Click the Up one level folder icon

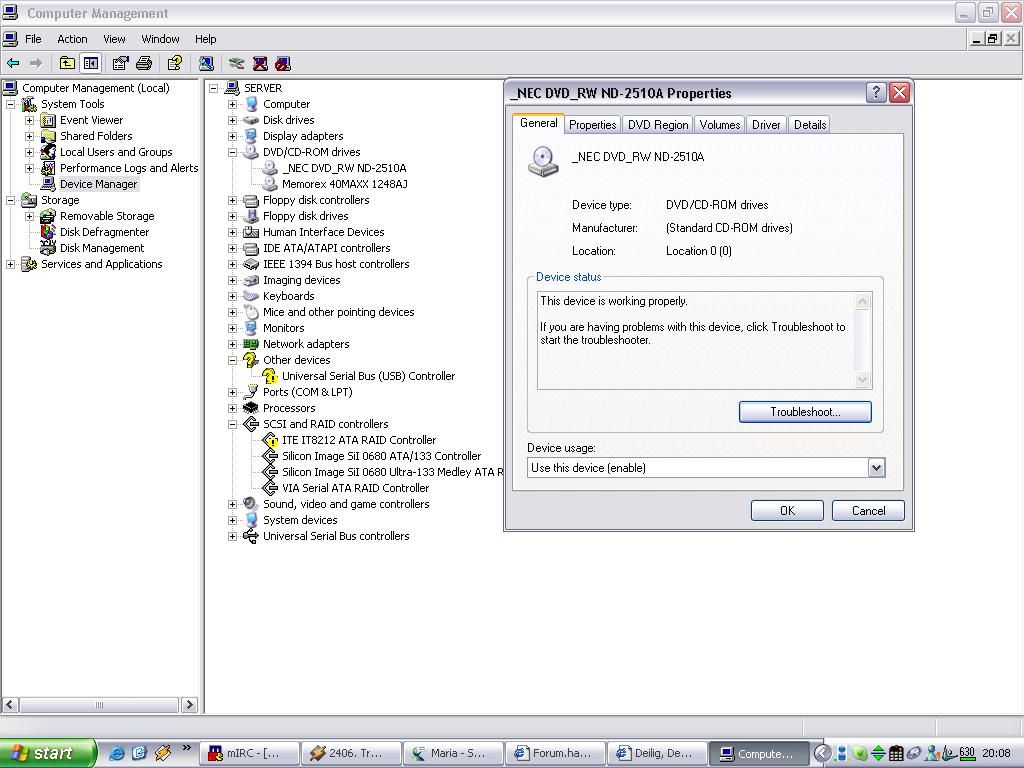pos(67,63)
